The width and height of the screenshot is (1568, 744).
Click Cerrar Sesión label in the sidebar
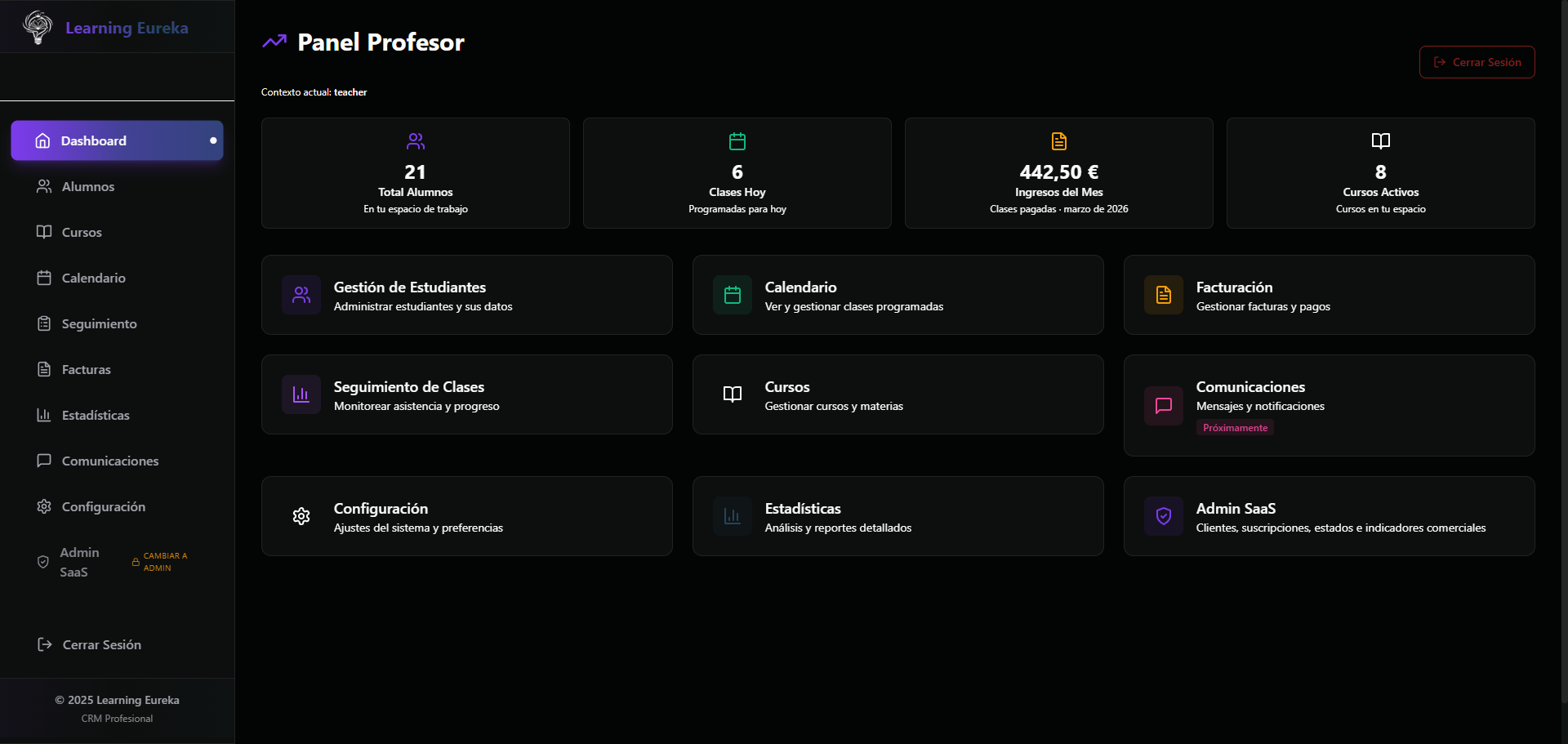[102, 644]
